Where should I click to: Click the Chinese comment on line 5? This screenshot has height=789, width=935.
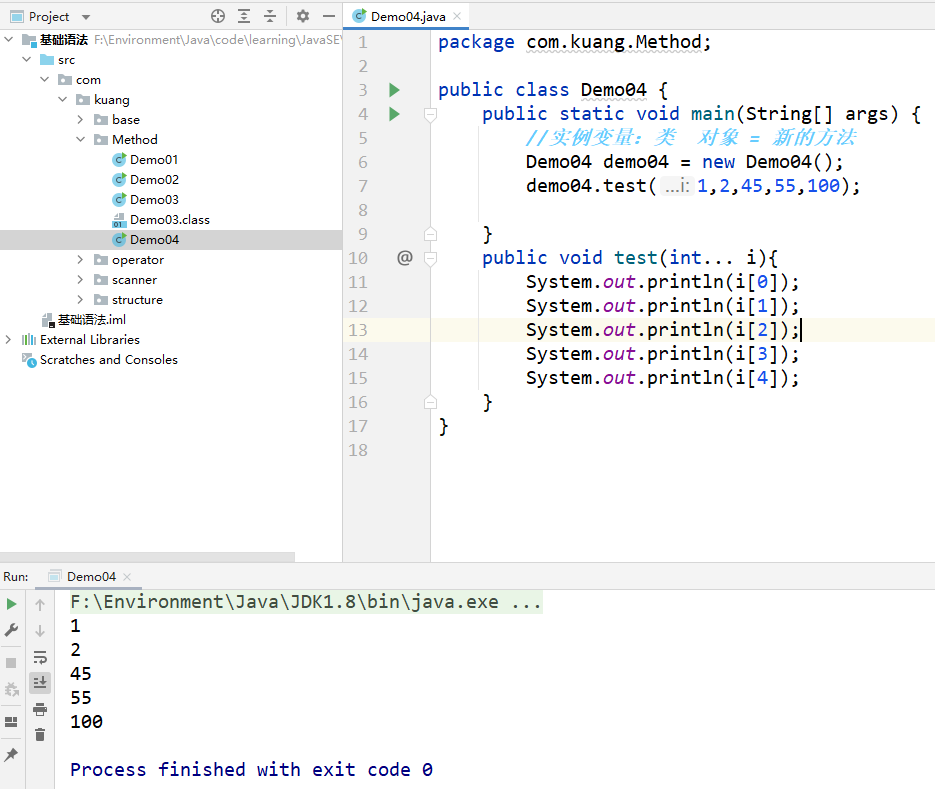click(691, 138)
